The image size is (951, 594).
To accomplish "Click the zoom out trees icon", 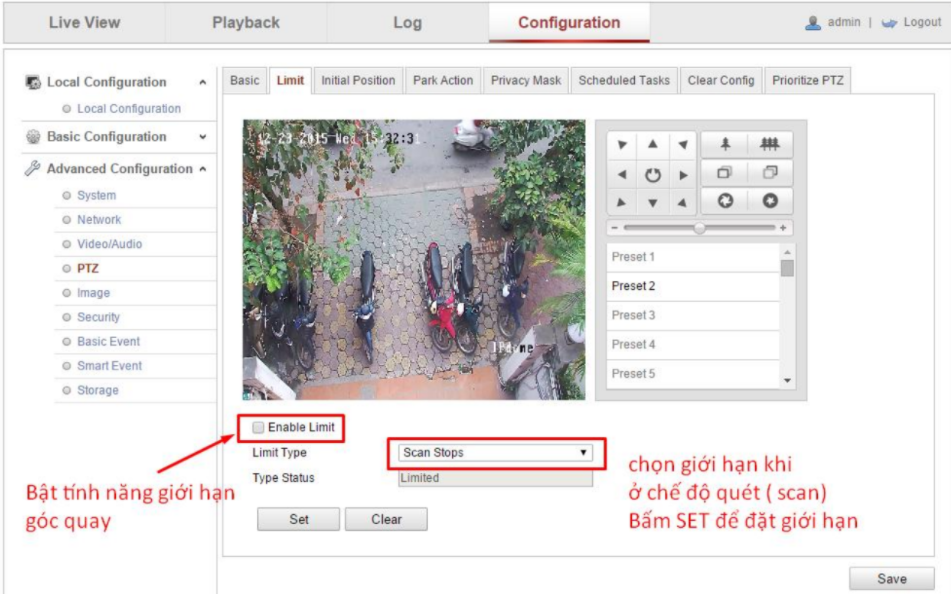I will (768, 146).
